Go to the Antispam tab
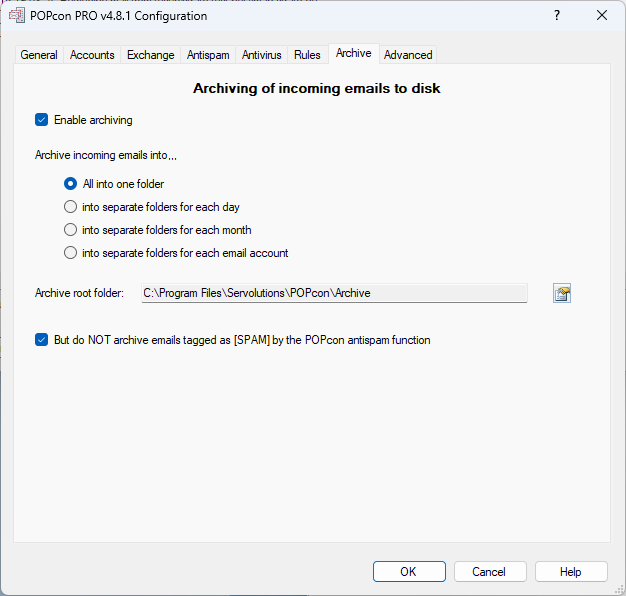 [x=208, y=55]
